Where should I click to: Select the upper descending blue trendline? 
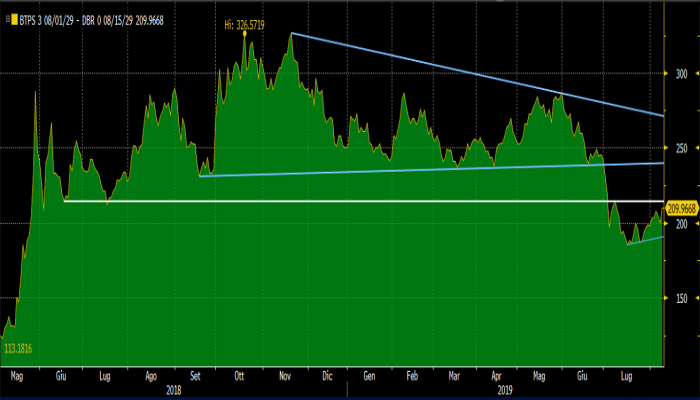pos(480,74)
